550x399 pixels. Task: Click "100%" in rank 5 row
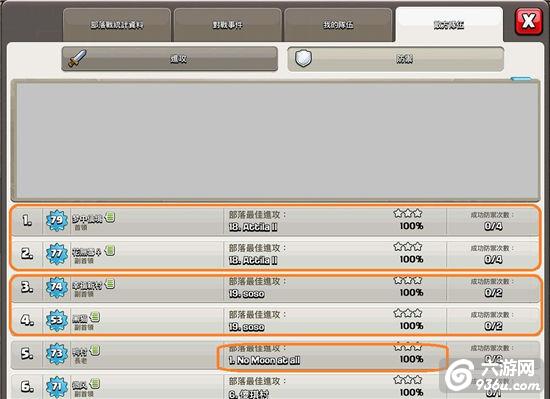(x=412, y=359)
